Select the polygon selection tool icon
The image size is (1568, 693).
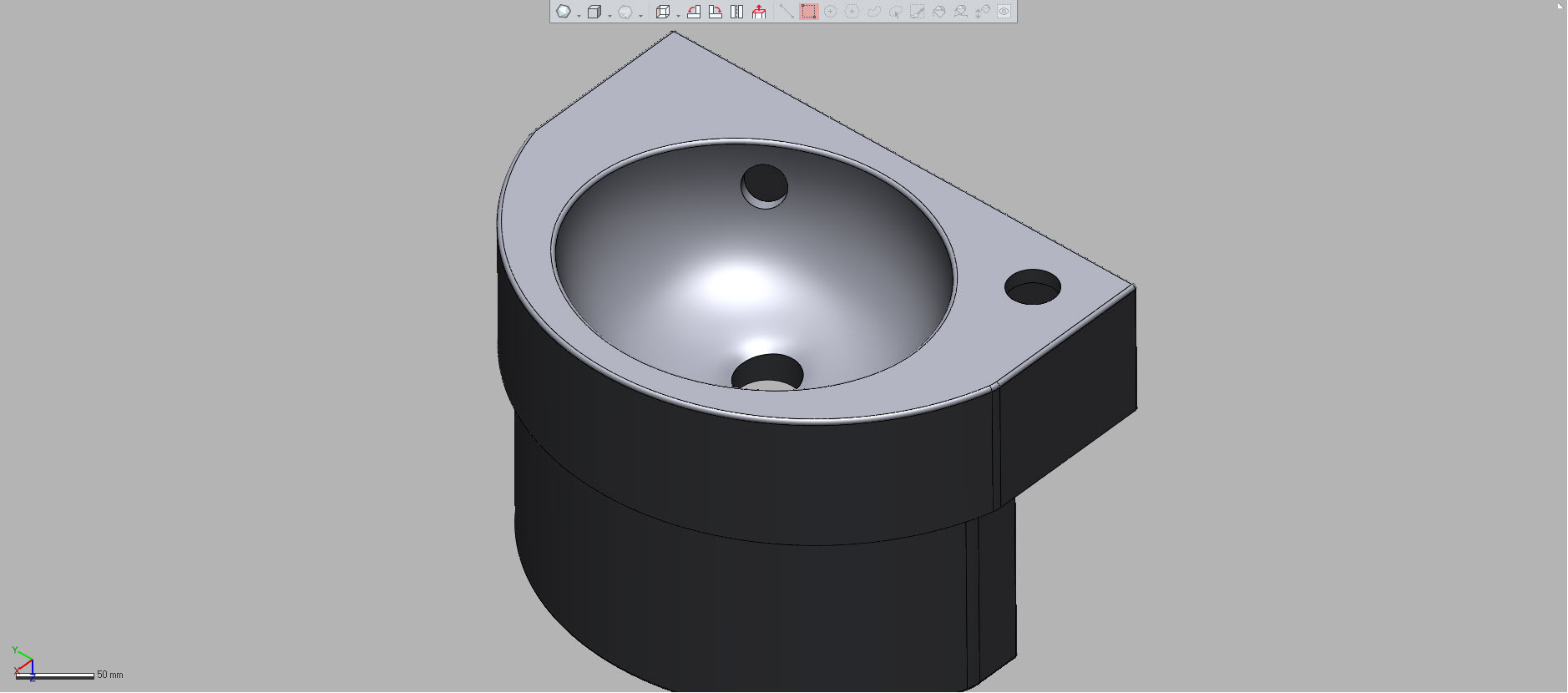(852, 12)
